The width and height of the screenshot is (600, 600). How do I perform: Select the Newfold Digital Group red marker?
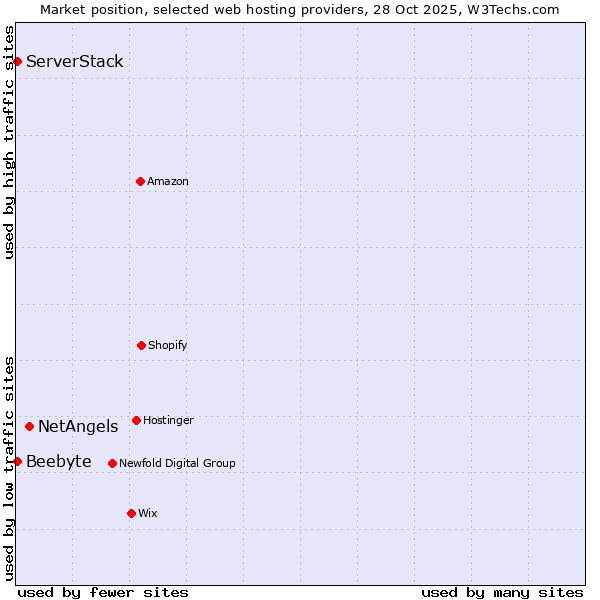112,463
